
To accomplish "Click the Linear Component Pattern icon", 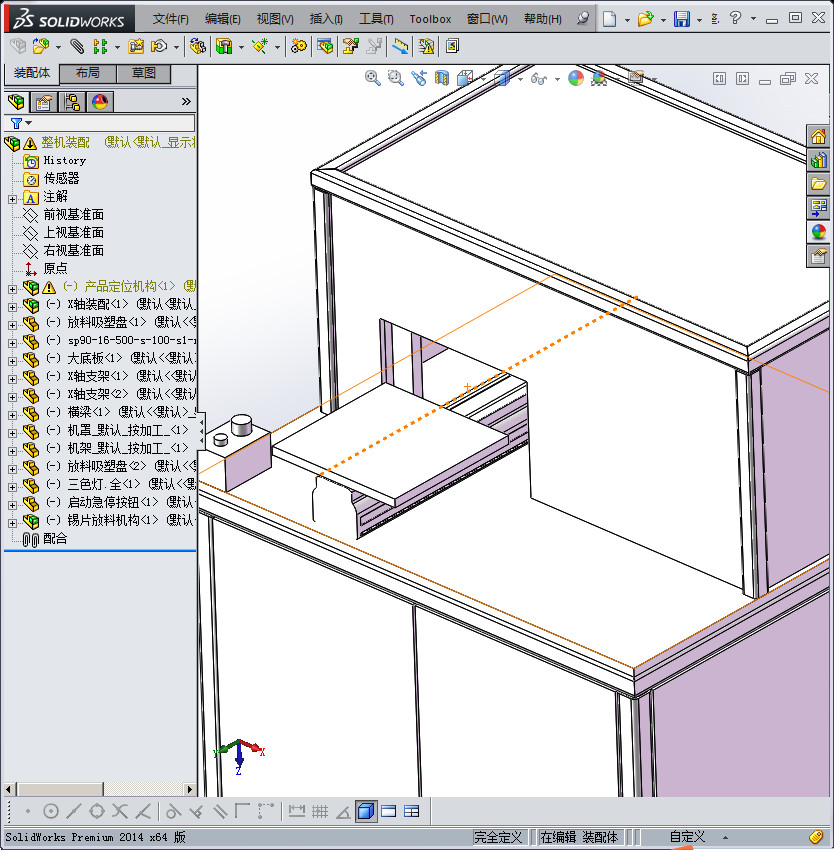I will [100, 47].
